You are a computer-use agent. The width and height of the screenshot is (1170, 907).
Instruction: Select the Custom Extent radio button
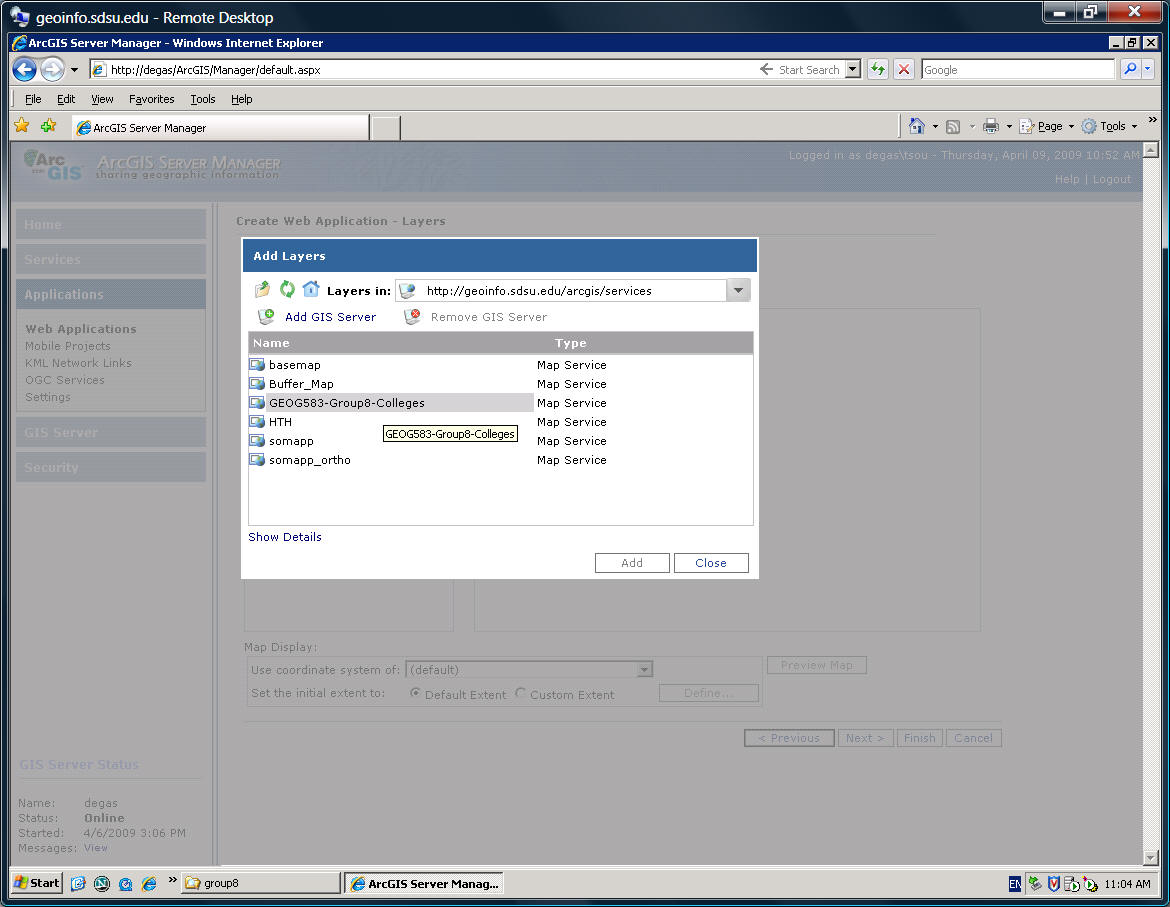521,693
